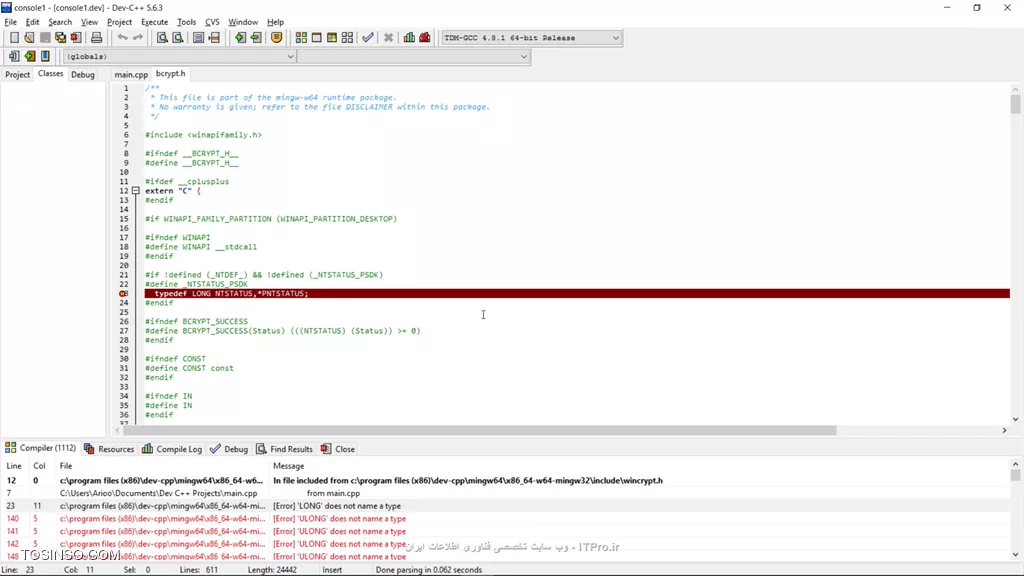The width and height of the screenshot is (1024, 576).
Task: Click the Compile colored-squares icon
Action: [301, 38]
